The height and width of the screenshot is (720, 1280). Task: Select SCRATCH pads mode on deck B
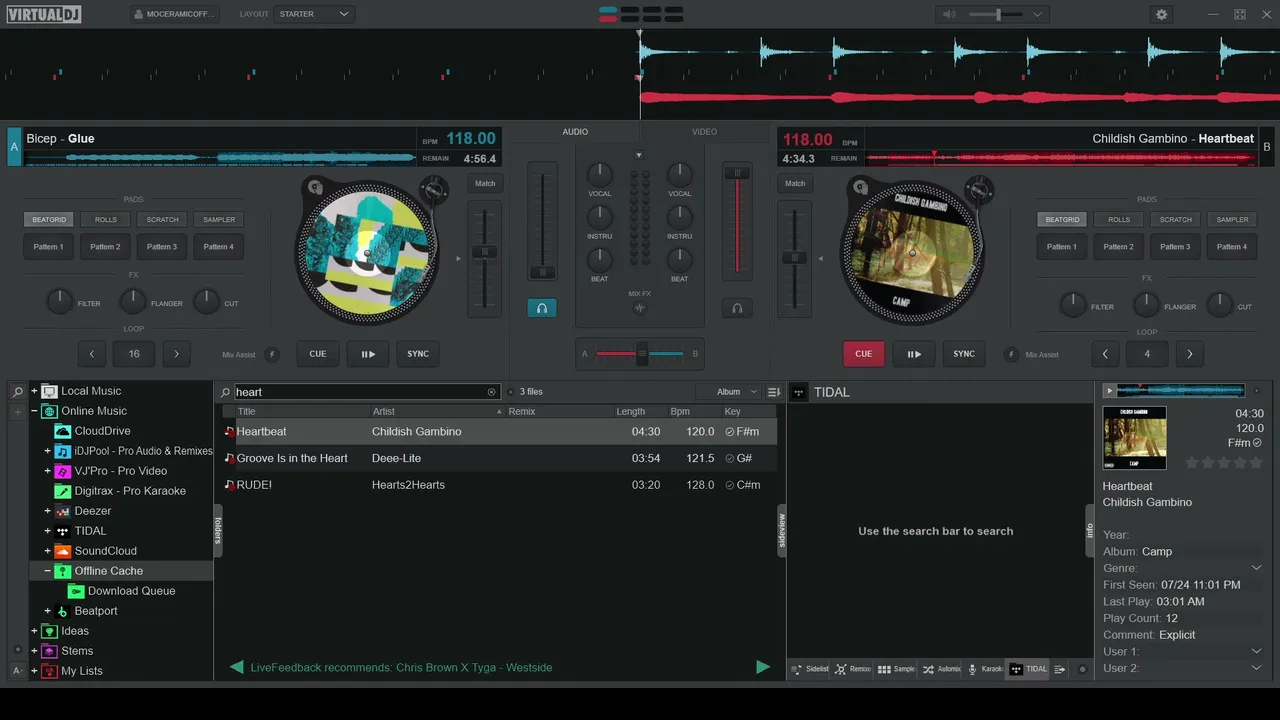(1176, 219)
